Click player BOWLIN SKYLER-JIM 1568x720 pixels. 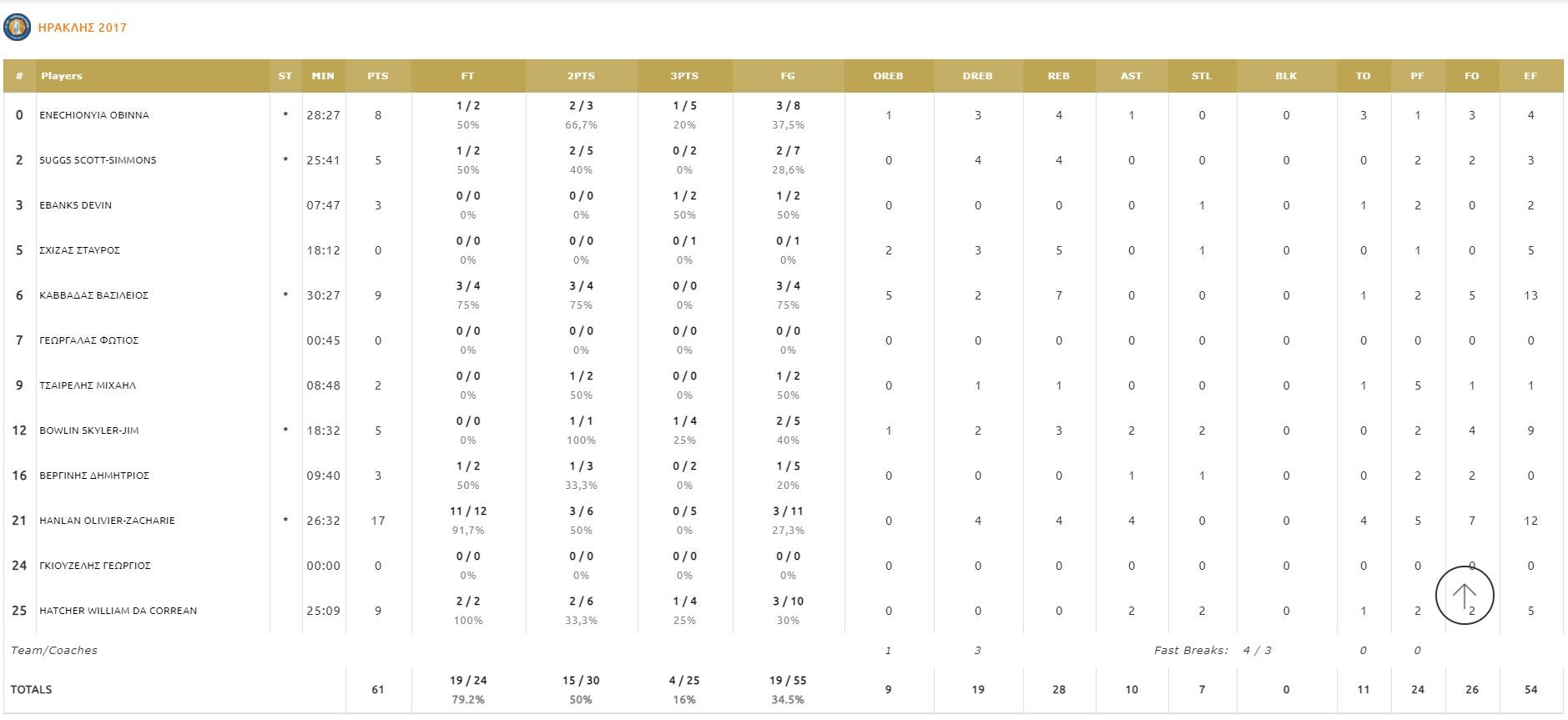tap(89, 430)
